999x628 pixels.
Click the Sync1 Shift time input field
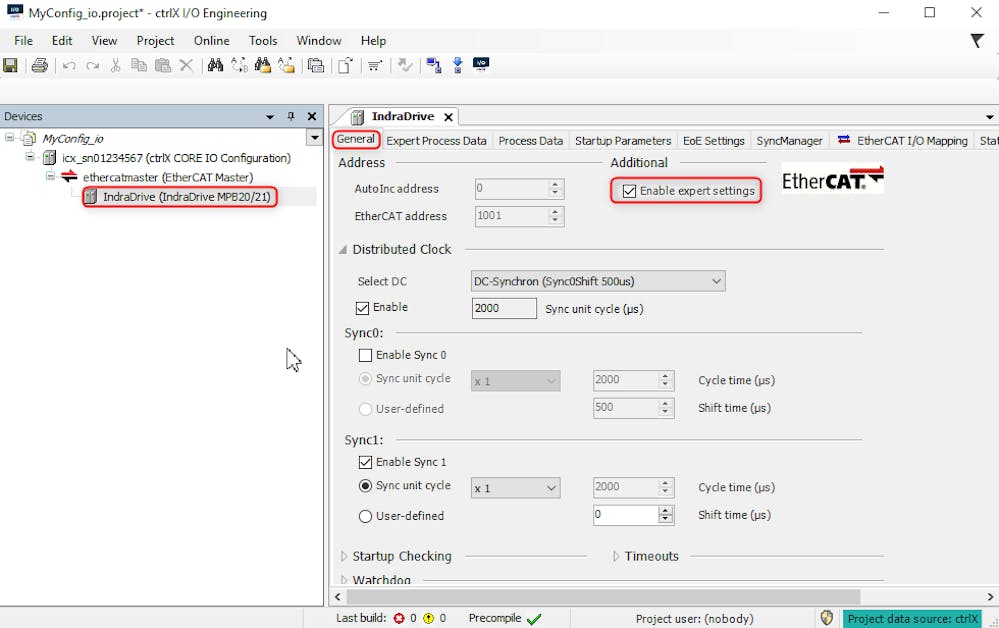(x=626, y=515)
